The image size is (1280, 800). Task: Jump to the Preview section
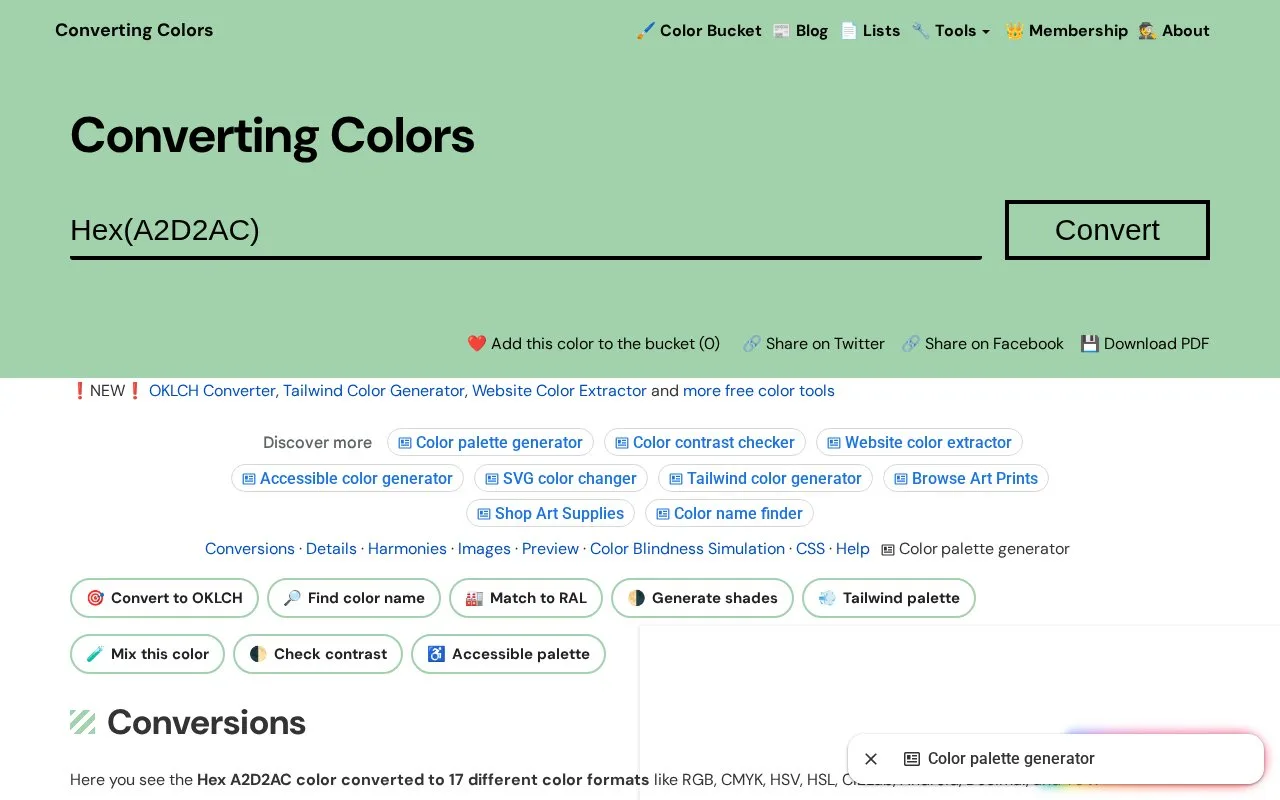tap(550, 549)
